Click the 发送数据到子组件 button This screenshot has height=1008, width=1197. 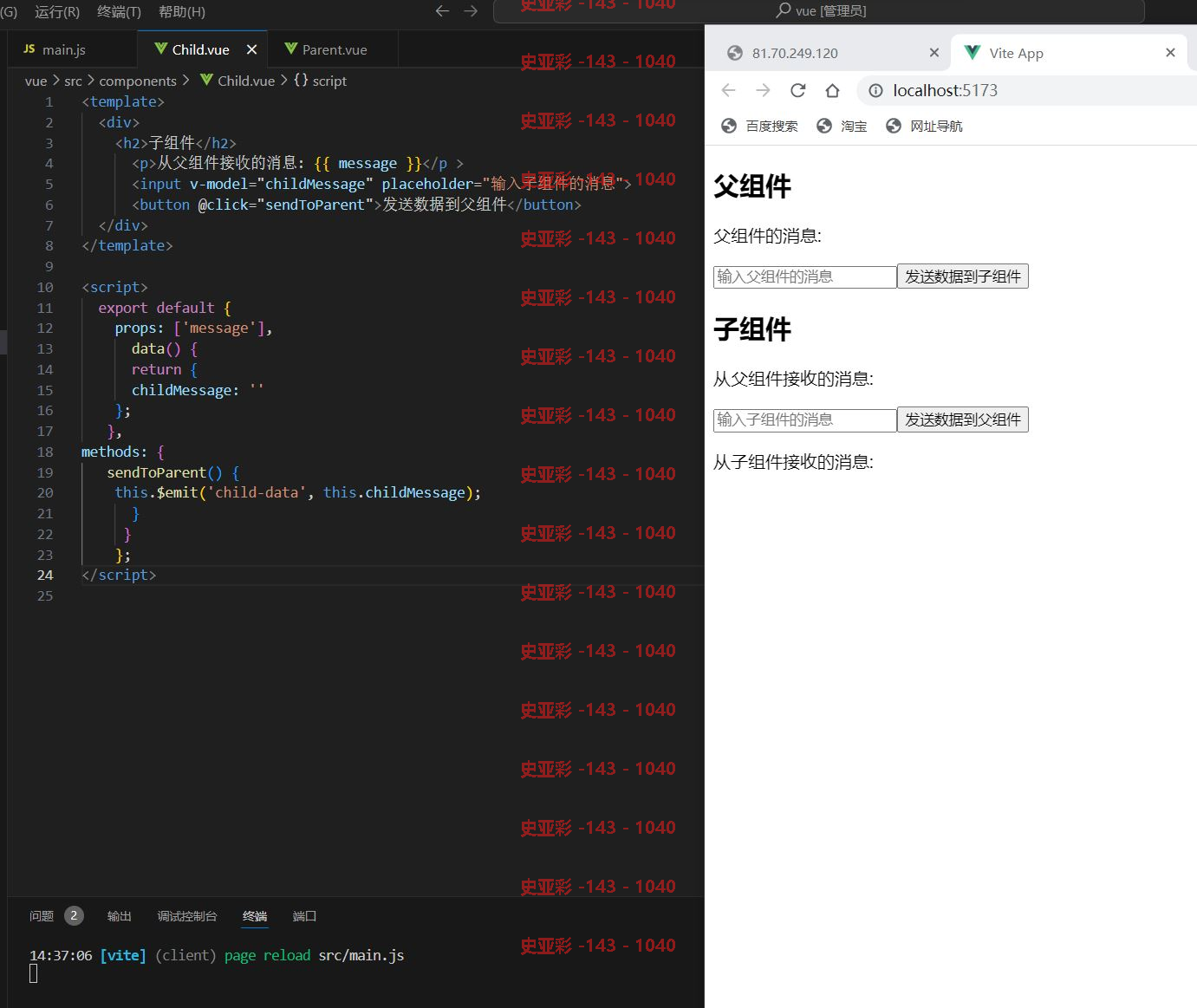click(962, 276)
